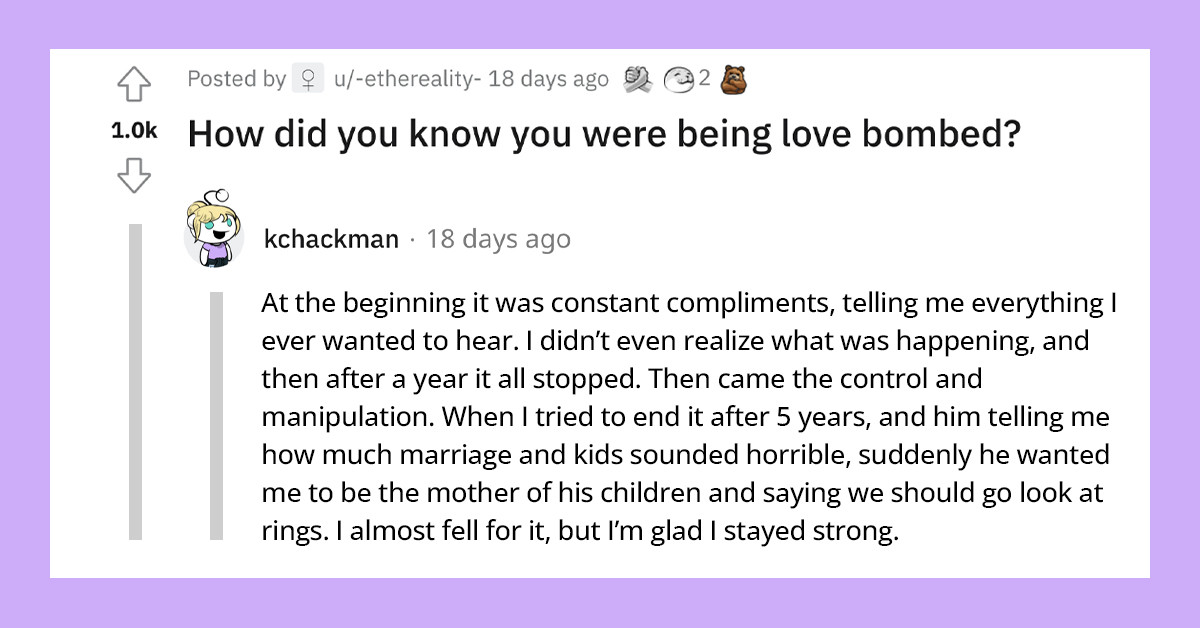Viewport: 1200px width, 628px height.
Task: Click the comment's 18 days ago timestamp
Action: tap(497, 239)
